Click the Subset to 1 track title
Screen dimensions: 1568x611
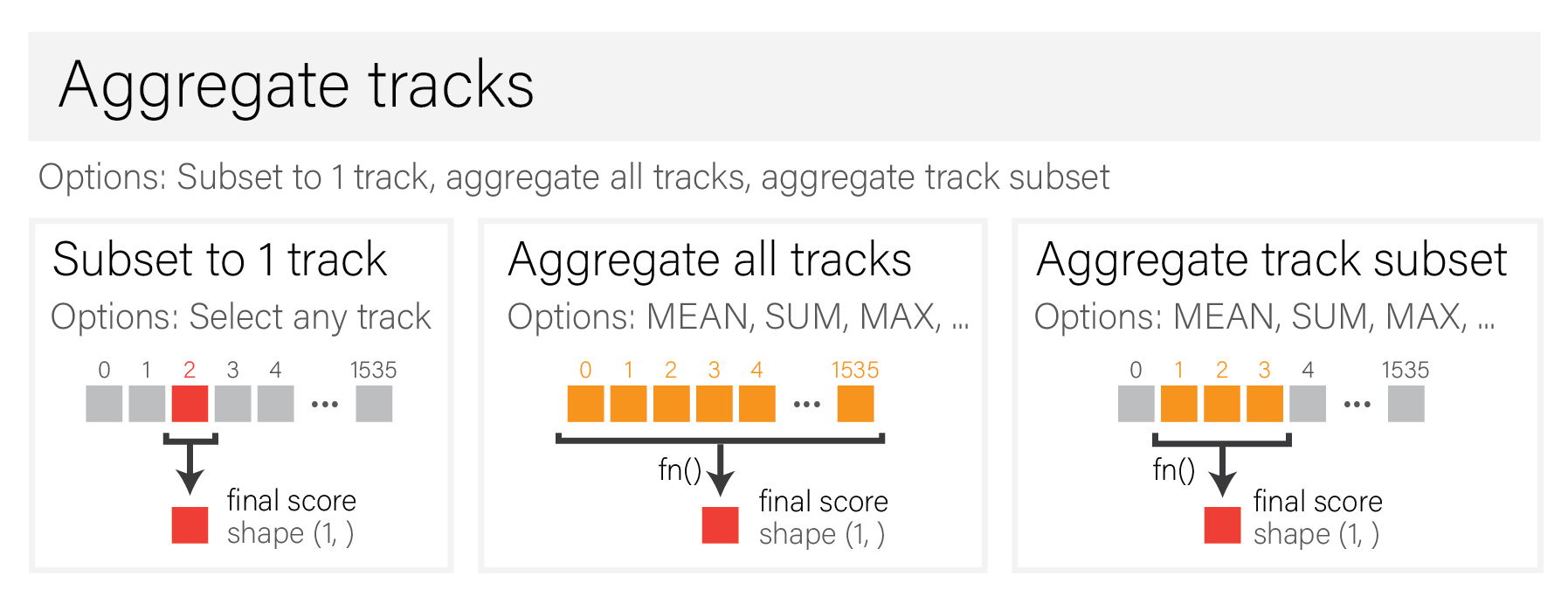[219, 260]
